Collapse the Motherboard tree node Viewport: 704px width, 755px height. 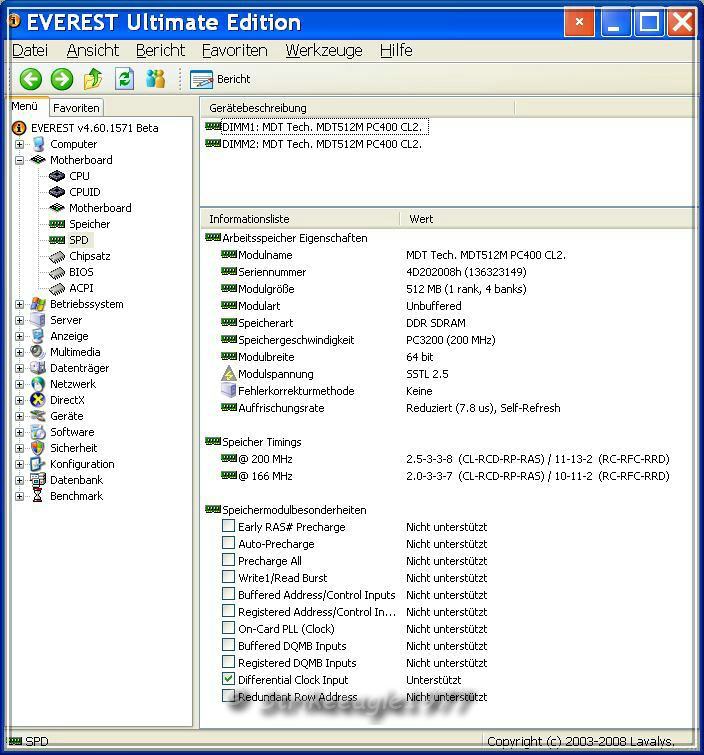19,160
